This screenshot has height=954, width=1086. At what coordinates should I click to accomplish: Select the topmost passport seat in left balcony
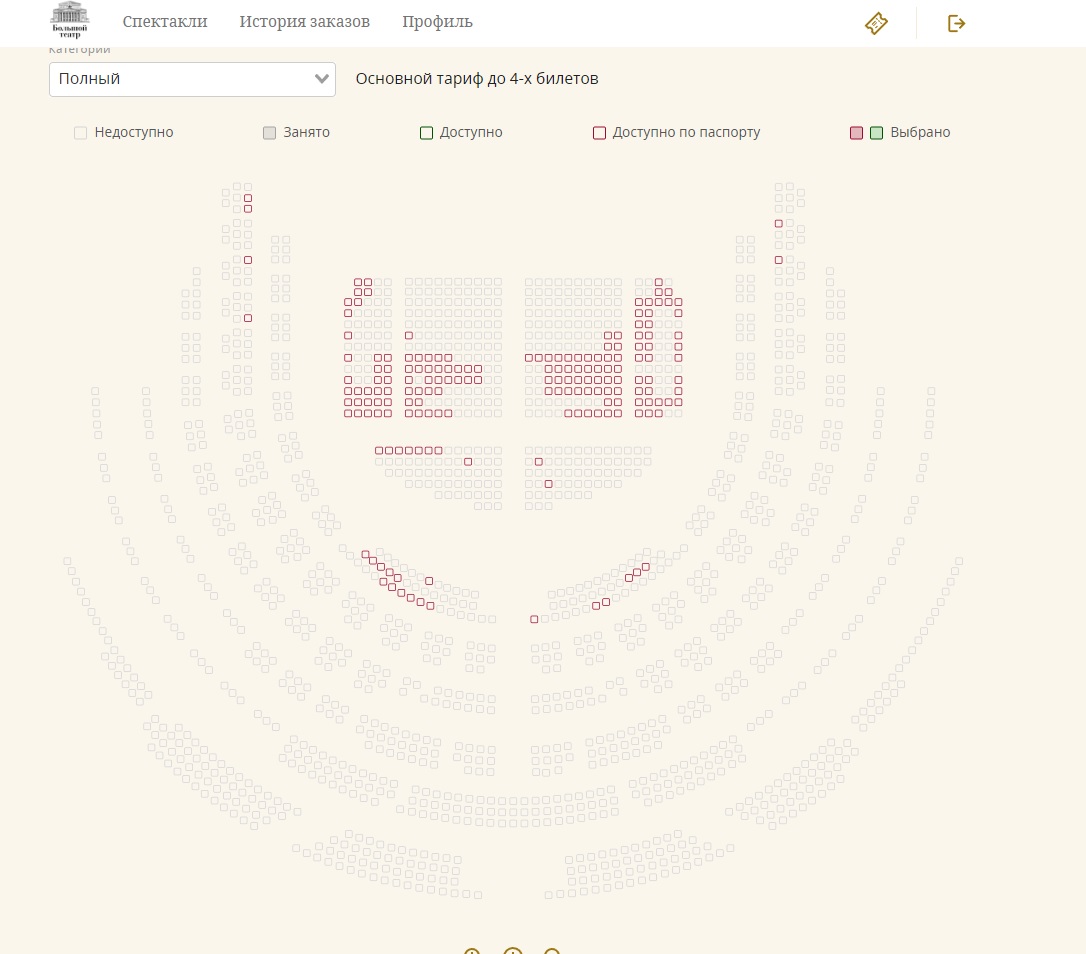[248, 198]
